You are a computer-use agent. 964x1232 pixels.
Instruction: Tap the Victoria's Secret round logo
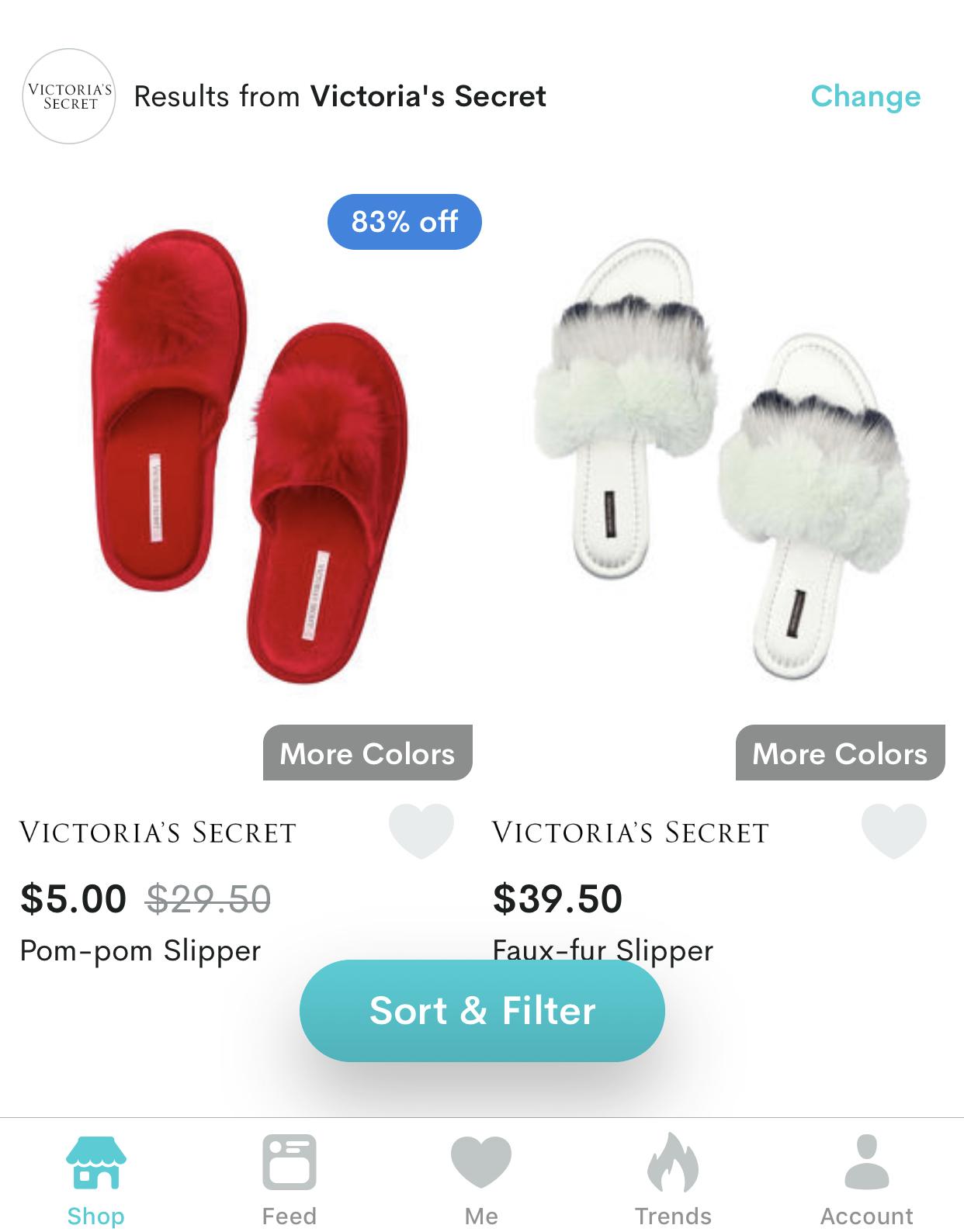pyautogui.click(x=69, y=96)
